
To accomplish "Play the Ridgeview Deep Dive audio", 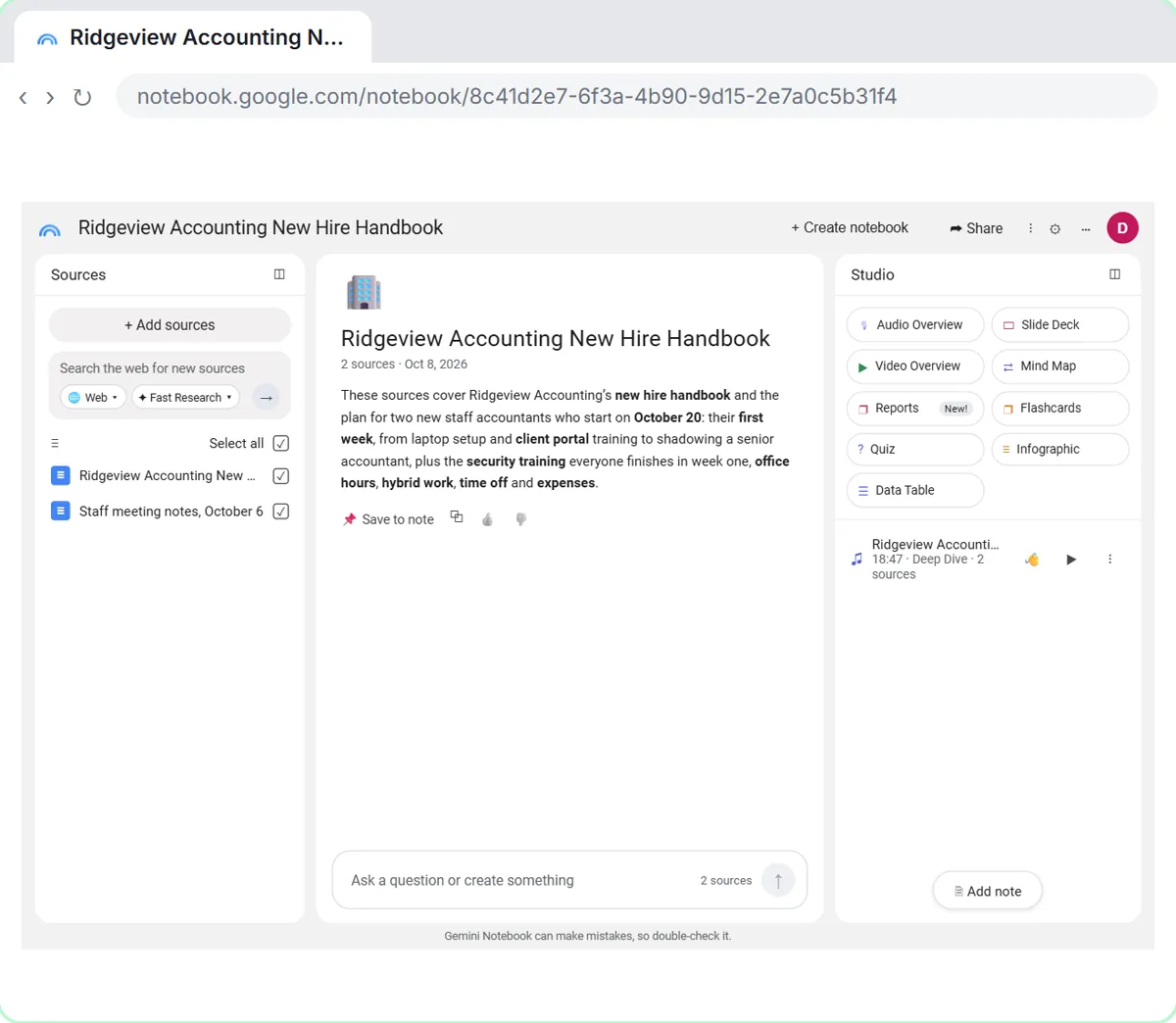I will [1071, 560].
